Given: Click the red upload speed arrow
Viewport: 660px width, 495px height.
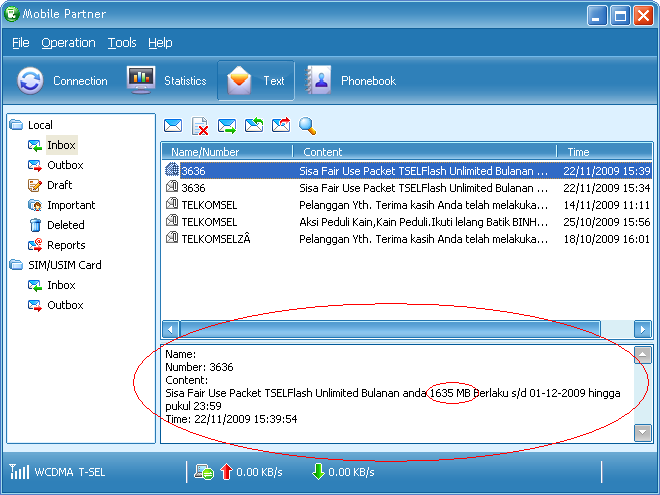Looking at the screenshot, I should click(226, 471).
